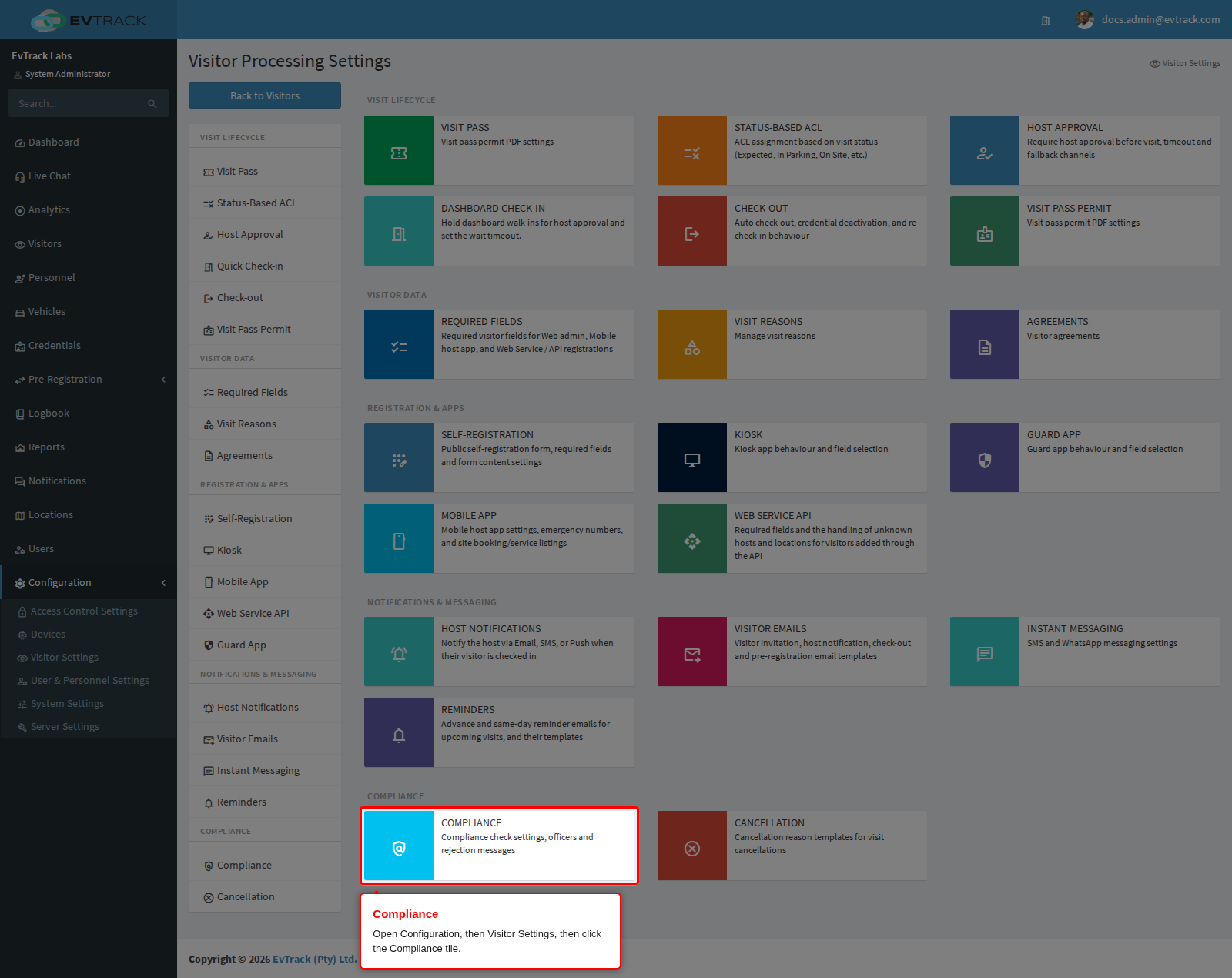Open Server Settings under Configuration
Image resolution: width=1232 pixels, height=978 pixels.
point(89,727)
